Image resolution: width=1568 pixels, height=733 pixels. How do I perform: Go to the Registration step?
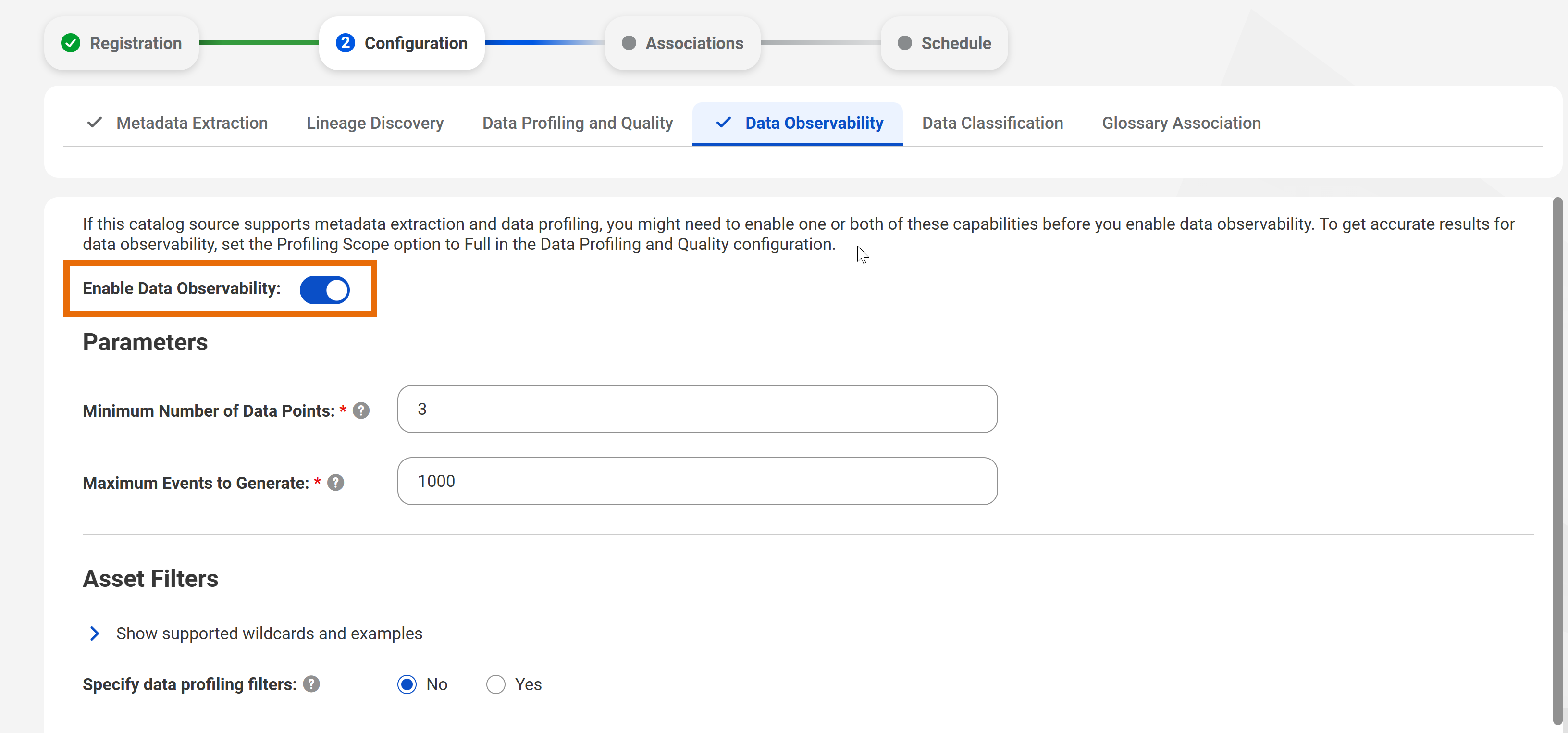121,43
